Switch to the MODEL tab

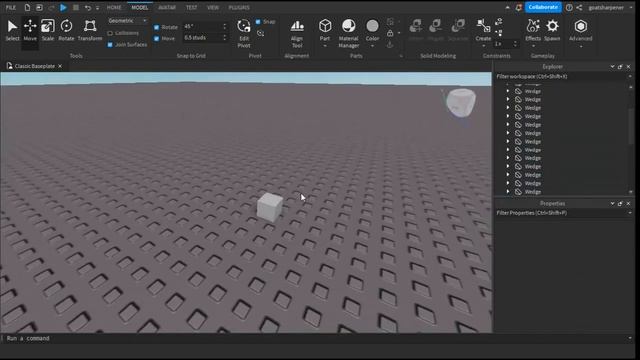(x=140, y=7)
